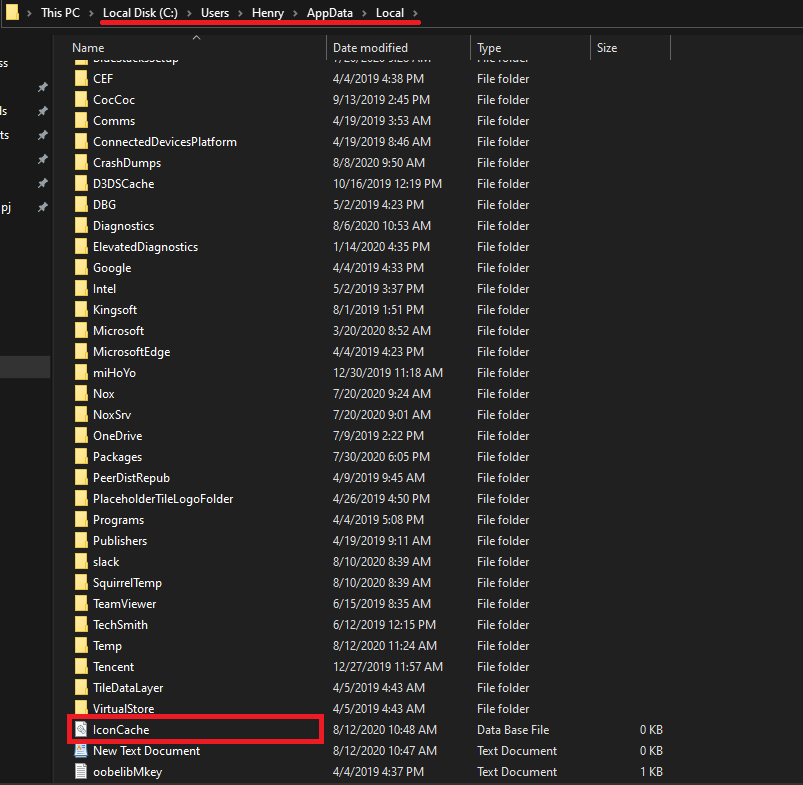Open the Microsoft folder
Screen dimensions: 803x785
(119, 330)
